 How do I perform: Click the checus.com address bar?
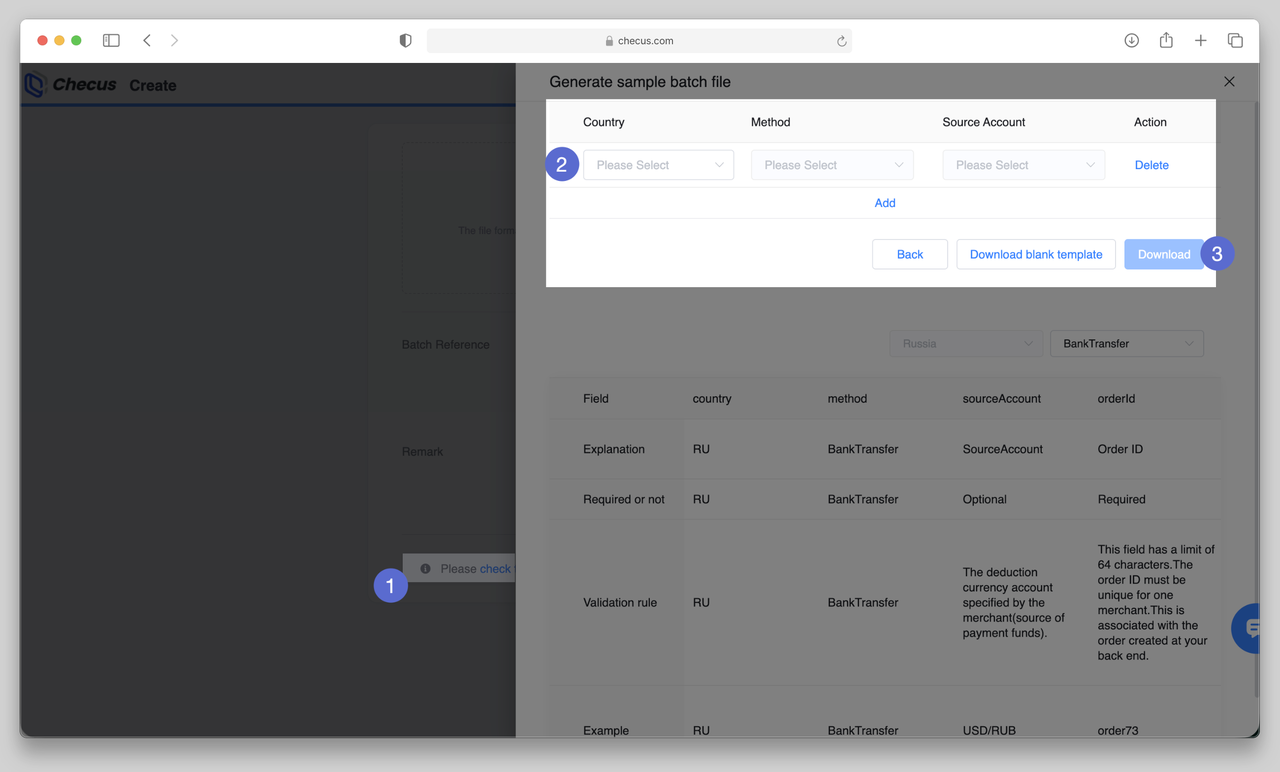pyautogui.click(x=640, y=41)
